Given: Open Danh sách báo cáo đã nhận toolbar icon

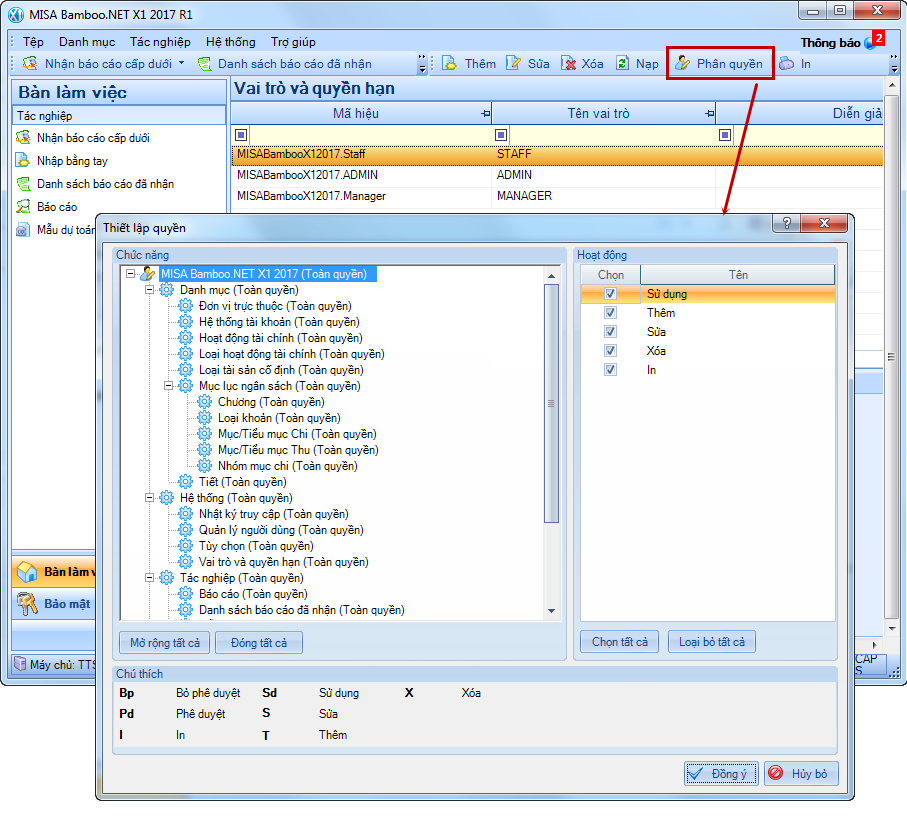Looking at the screenshot, I should click(204, 64).
